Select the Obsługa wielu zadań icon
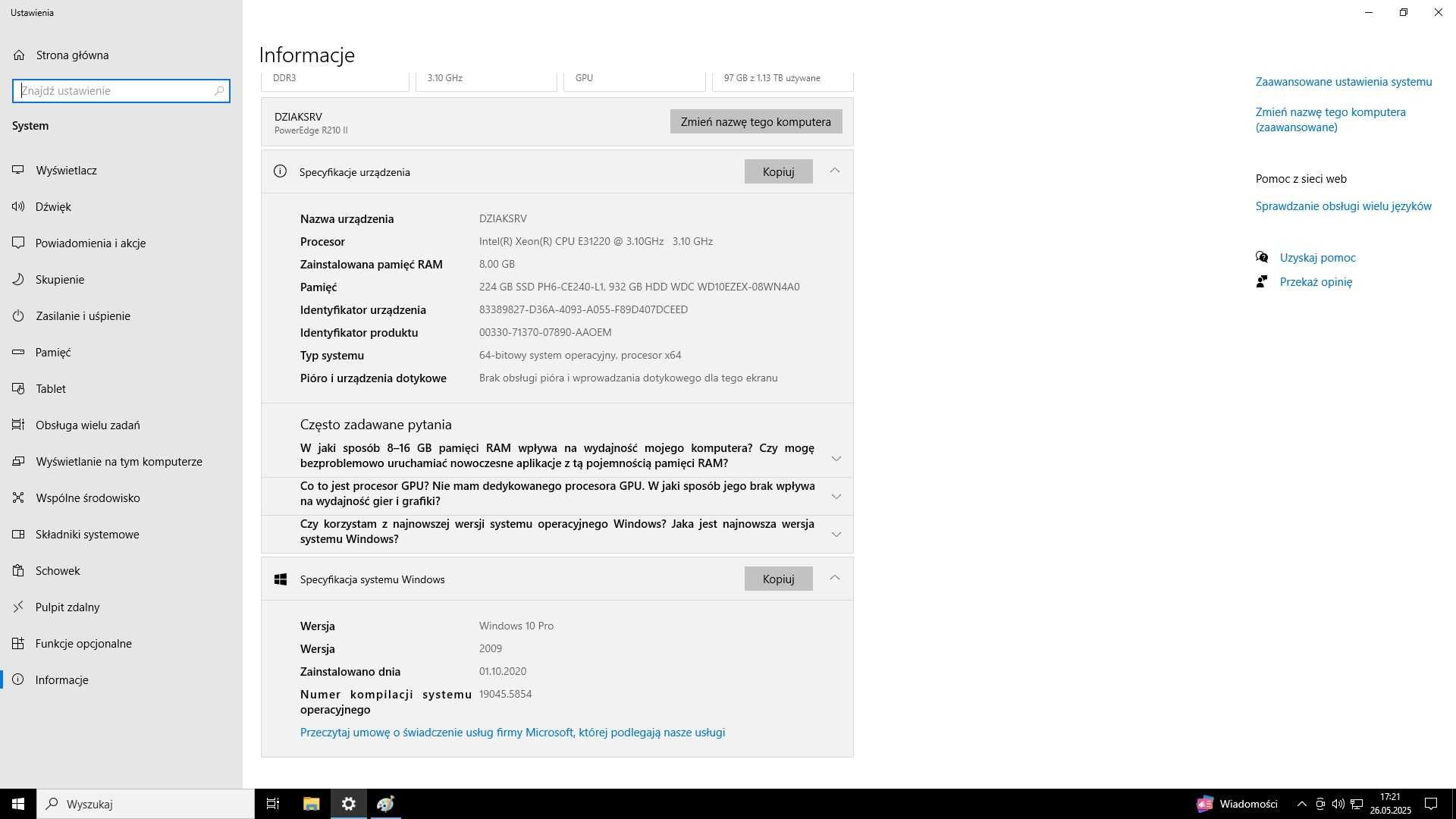 18,425
